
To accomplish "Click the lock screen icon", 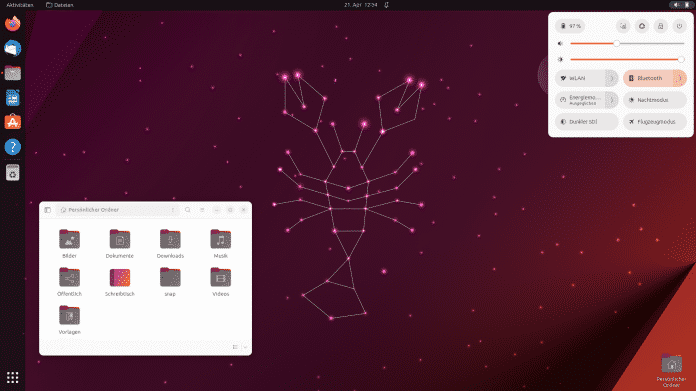I will tap(660, 26).
